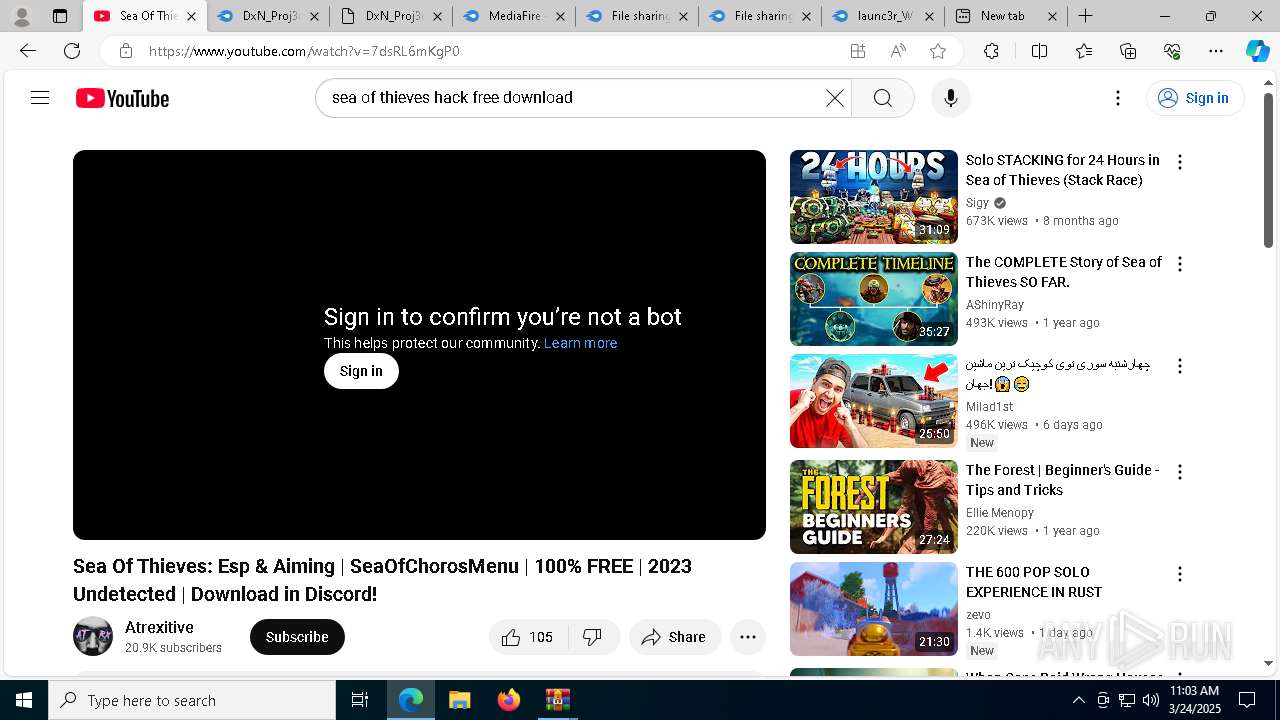Click the Windows taskbar search box
1280x720 pixels.
click(192, 700)
